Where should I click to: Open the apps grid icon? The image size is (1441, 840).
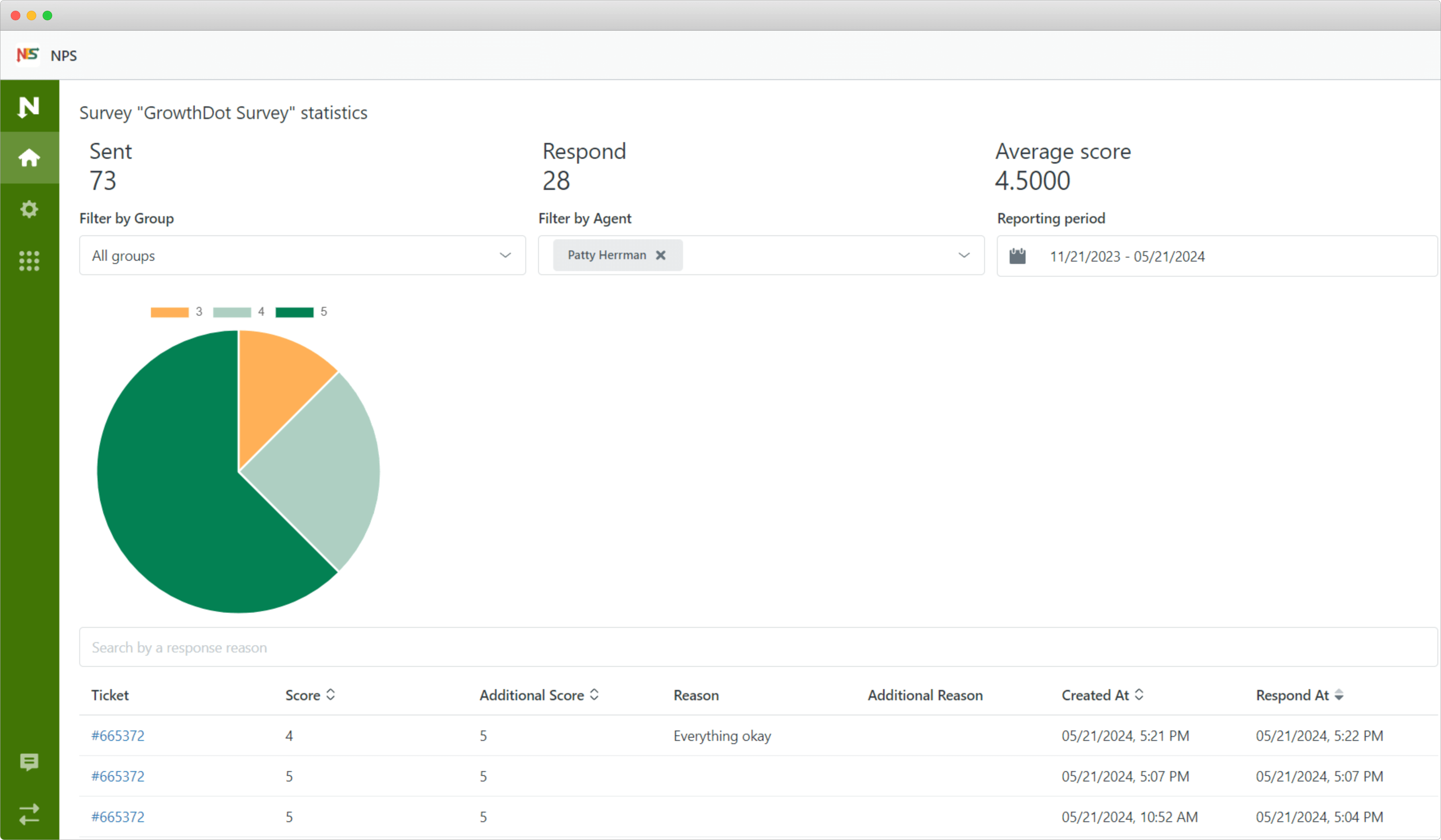[29, 261]
